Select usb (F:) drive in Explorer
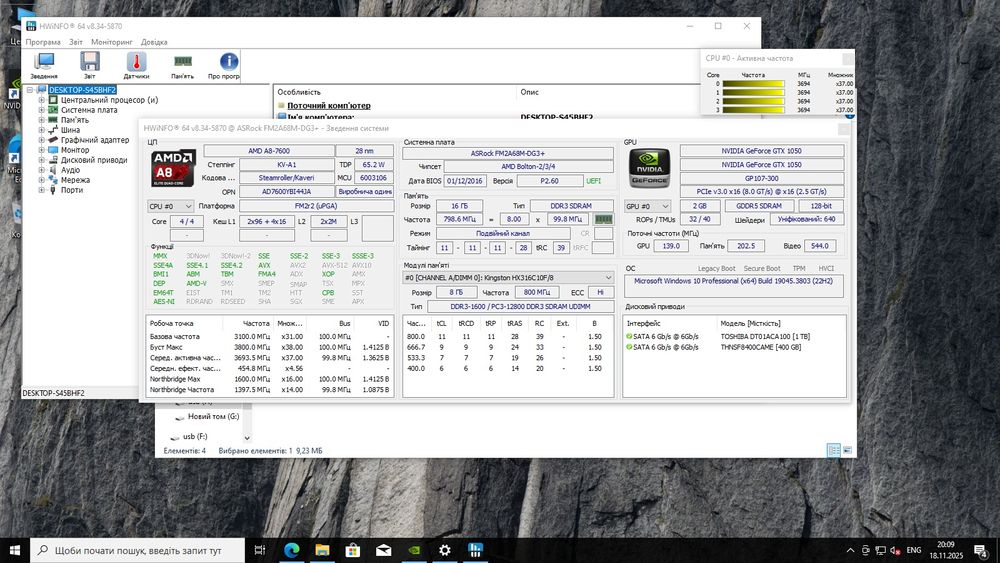This screenshot has width=1000, height=563. 195,437
